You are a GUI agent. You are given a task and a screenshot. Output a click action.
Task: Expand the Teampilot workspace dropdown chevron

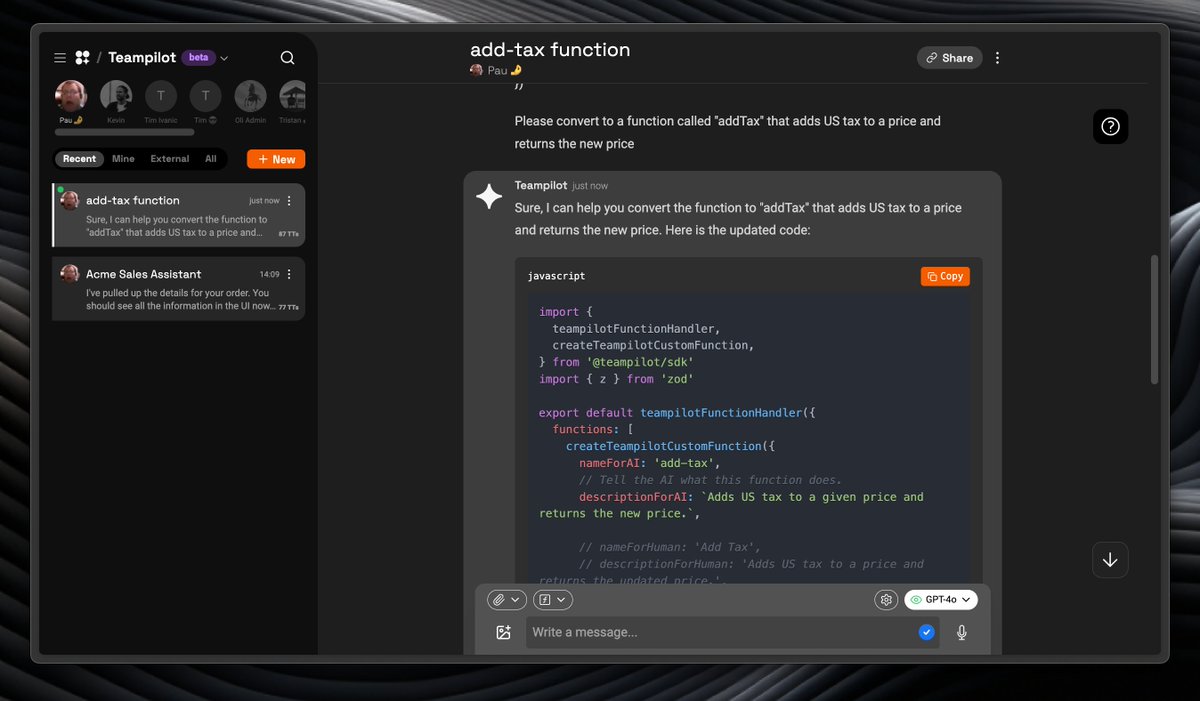pos(224,58)
